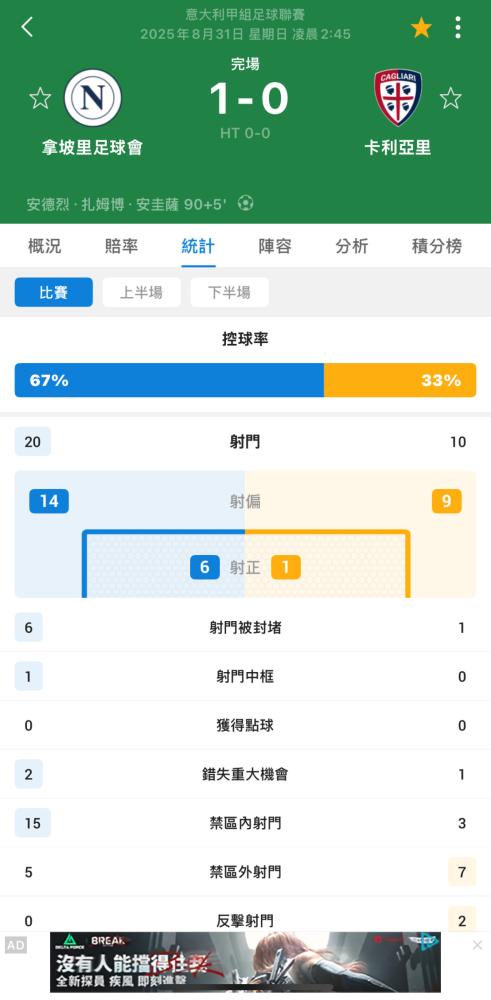Screen dimensions: 491x1000
Task: Select the 上半場 filter button
Action: click(x=142, y=292)
